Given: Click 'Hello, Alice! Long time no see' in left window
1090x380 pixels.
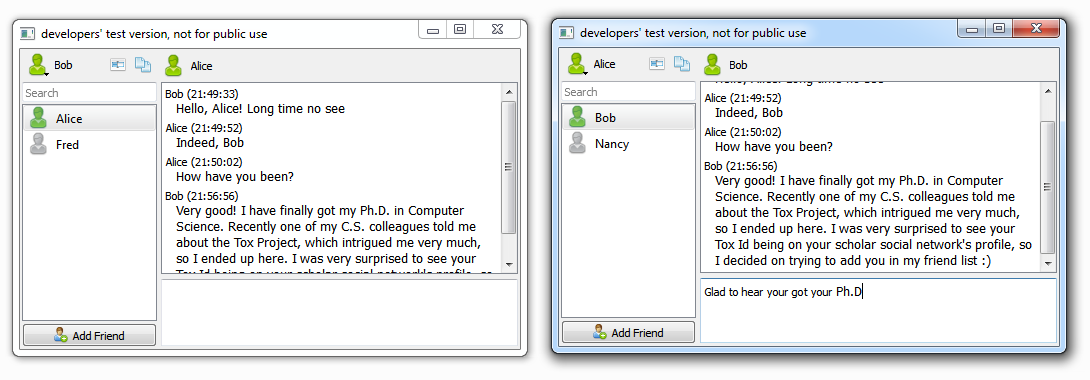Looking at the screenshot, I should point(260,109).
